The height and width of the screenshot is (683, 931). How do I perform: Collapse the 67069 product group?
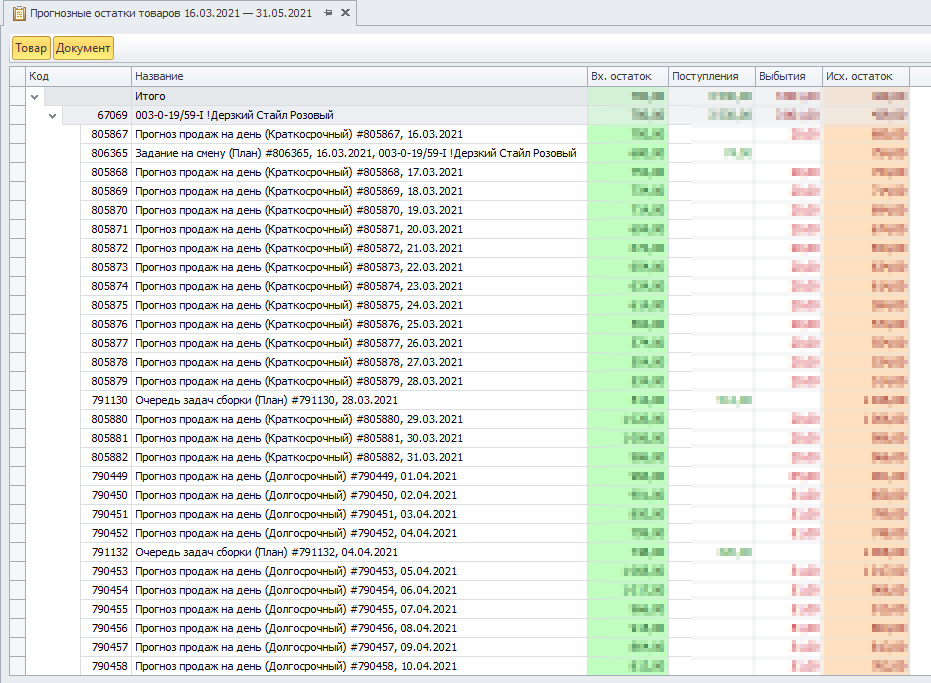54,115
